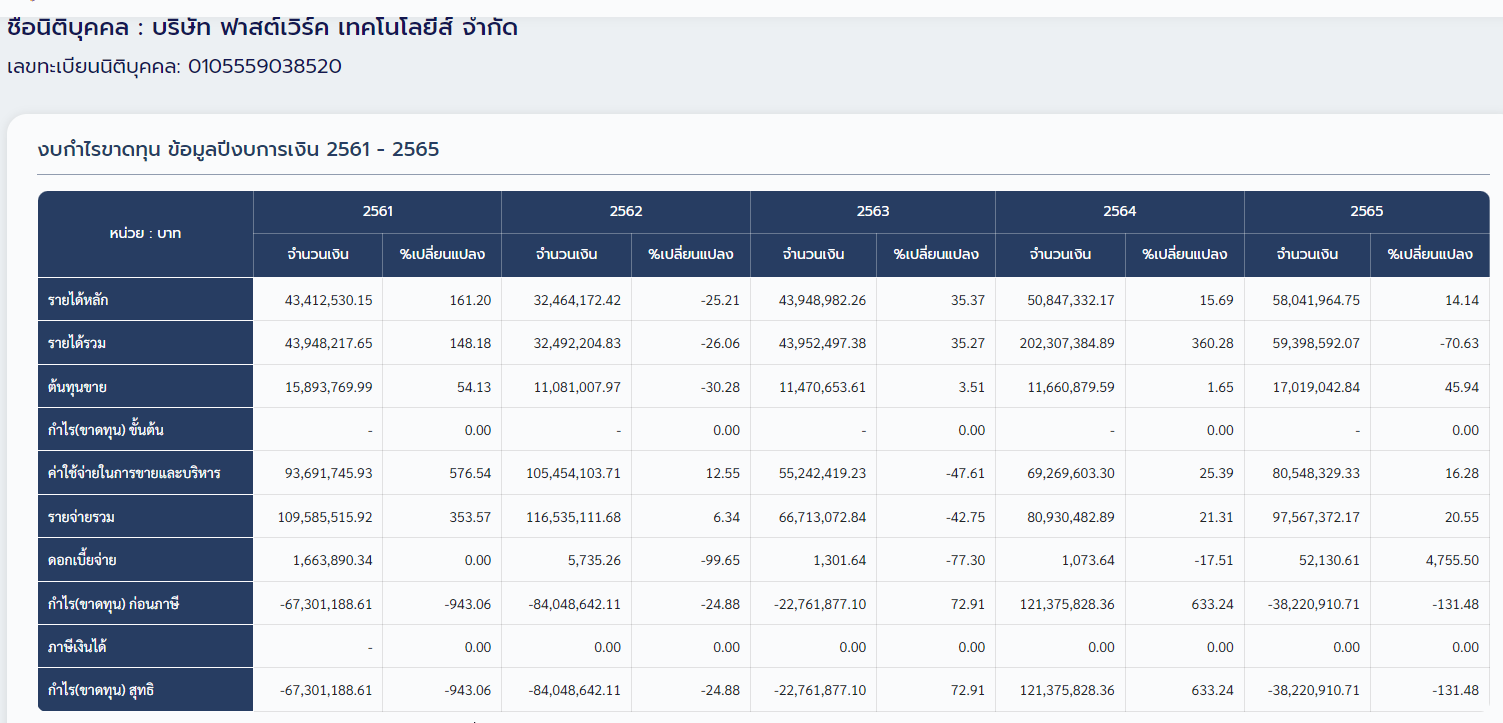The image size is (1503, 723).
Task: Click the value 11,081,007.97
Action: click(578, 387)
